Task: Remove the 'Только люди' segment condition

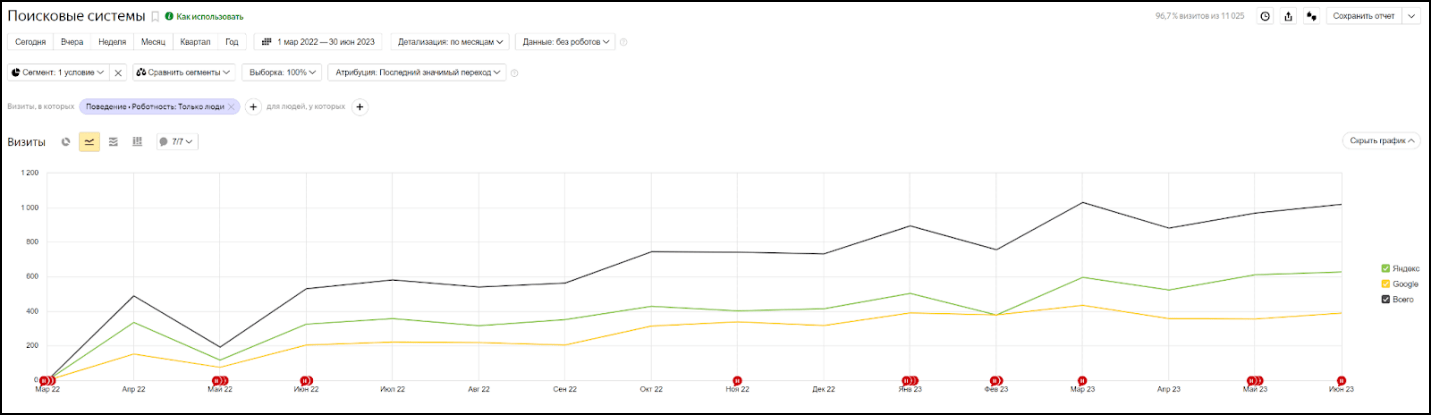Action: (231, 106)
